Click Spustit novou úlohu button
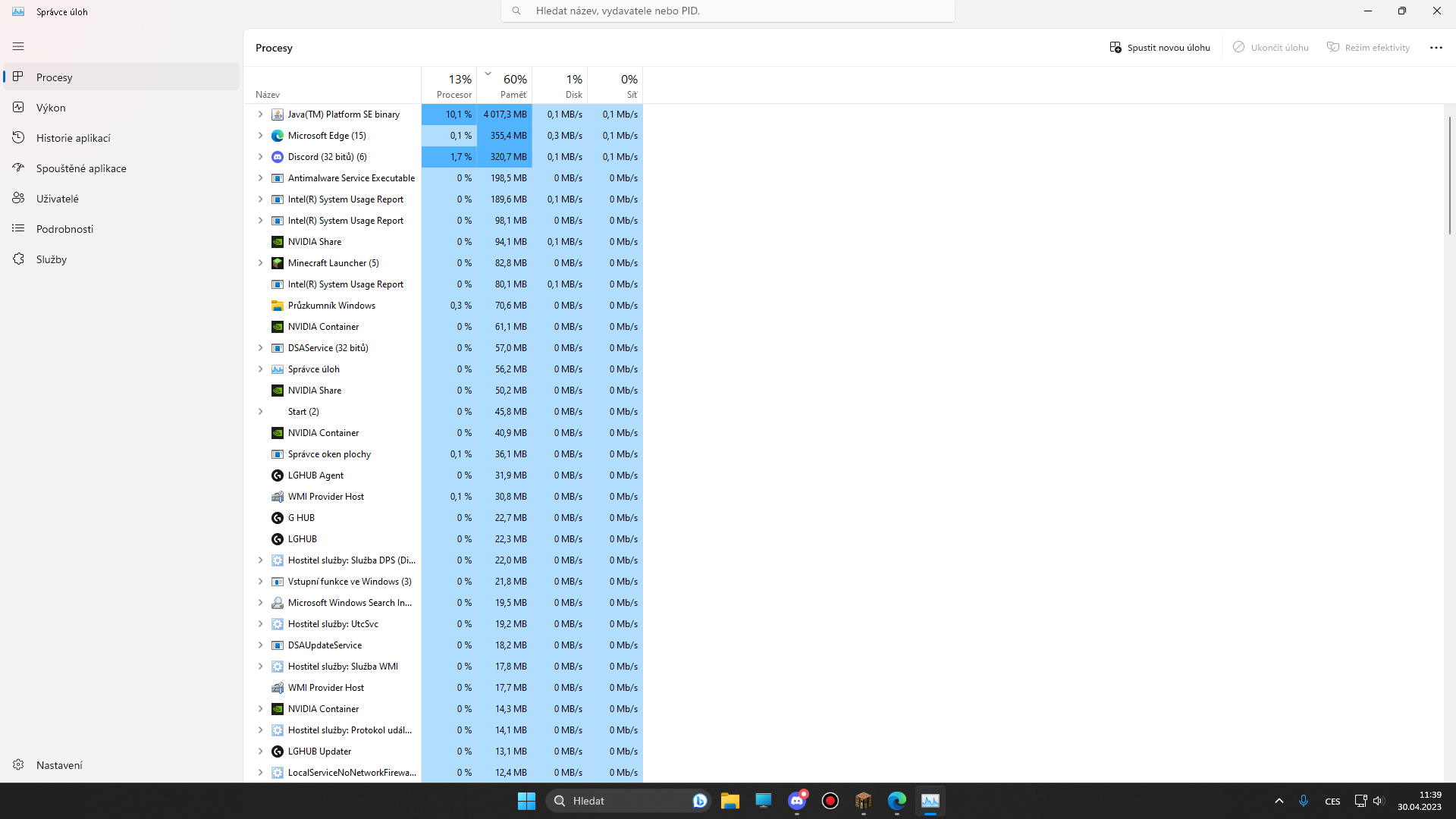The width and height of the screenshot is (1456, 819). (1159, 48)
